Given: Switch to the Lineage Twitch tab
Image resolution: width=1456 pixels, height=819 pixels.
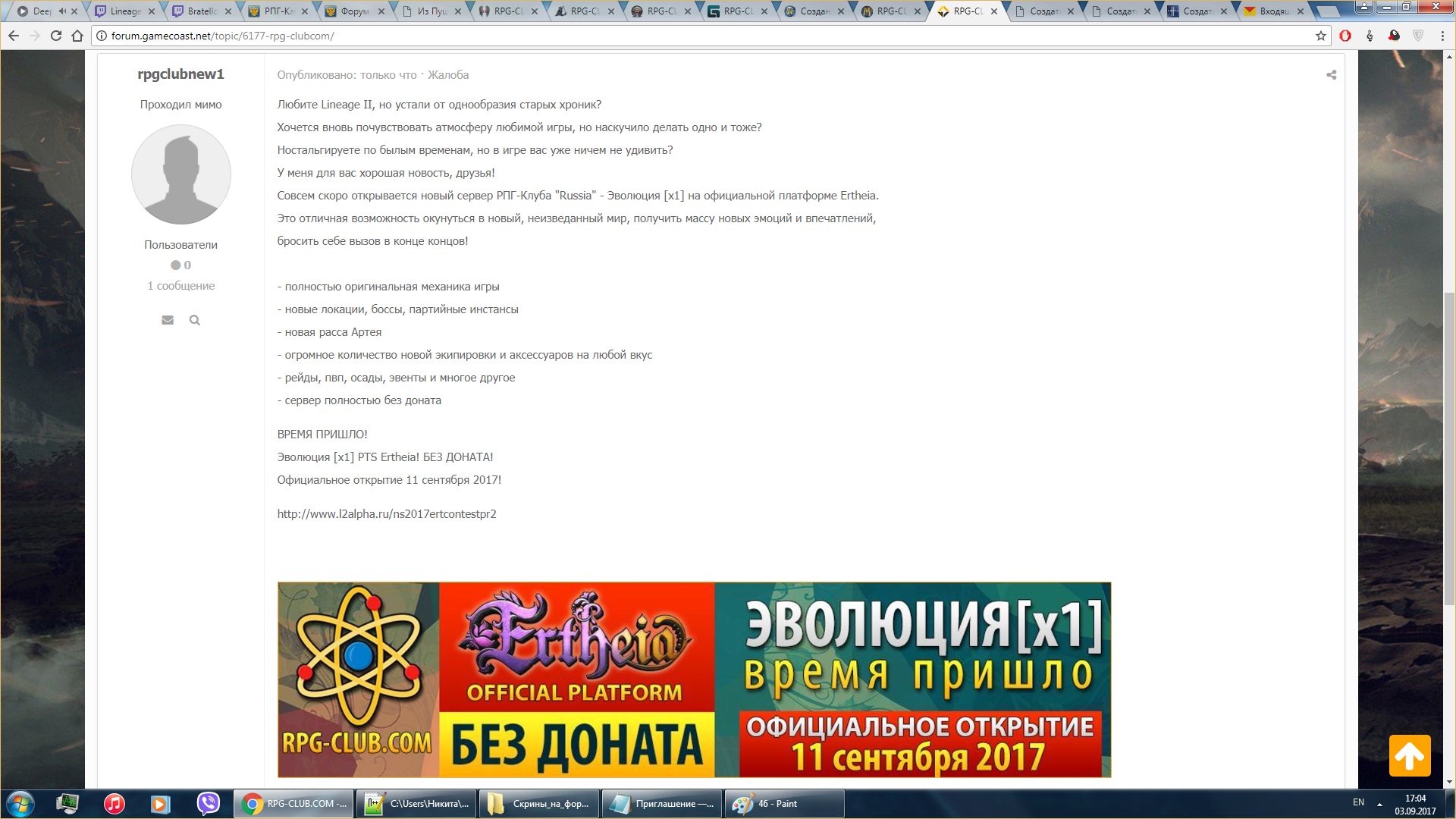Looking at the screenshot, I should 124,11.
